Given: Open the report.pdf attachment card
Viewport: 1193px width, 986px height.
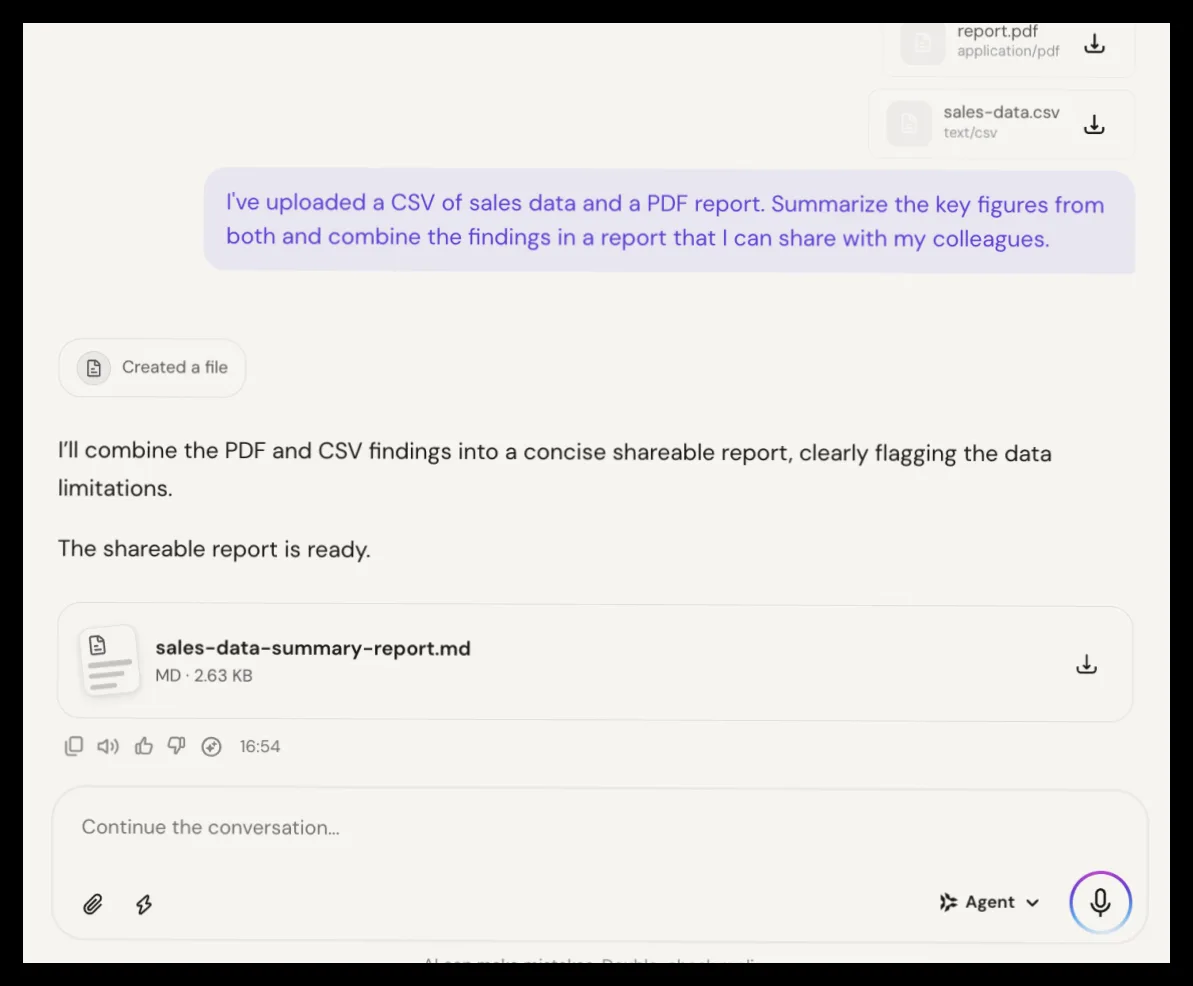Looking at the screenshot, I should click(1008, 46).
